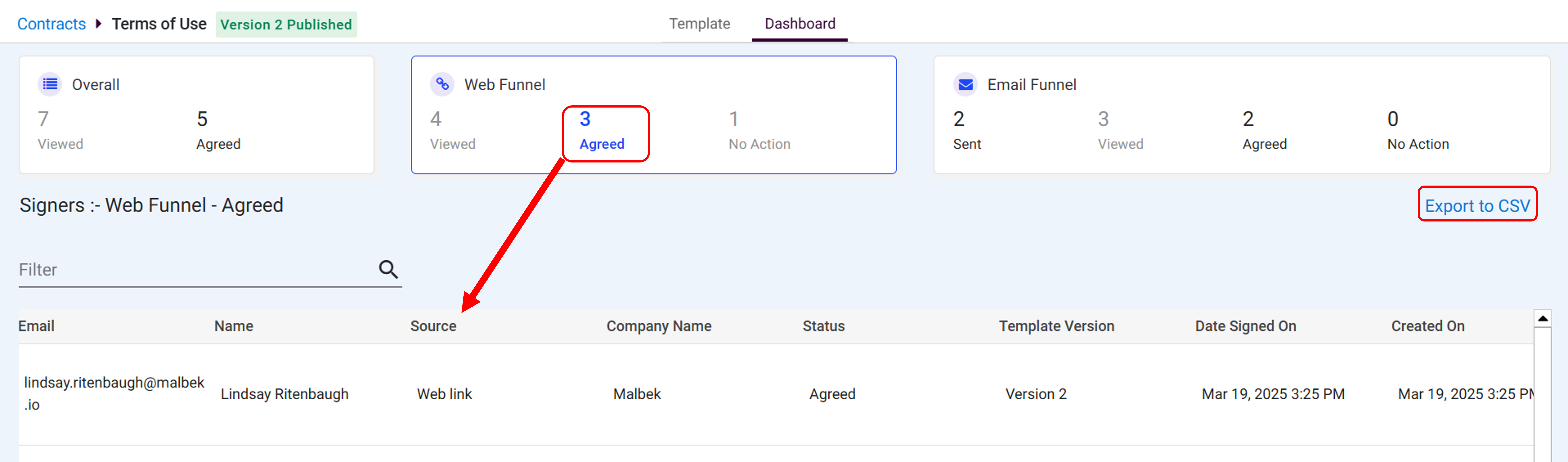Sort table by Date Signed On column

pos(1245,326)
